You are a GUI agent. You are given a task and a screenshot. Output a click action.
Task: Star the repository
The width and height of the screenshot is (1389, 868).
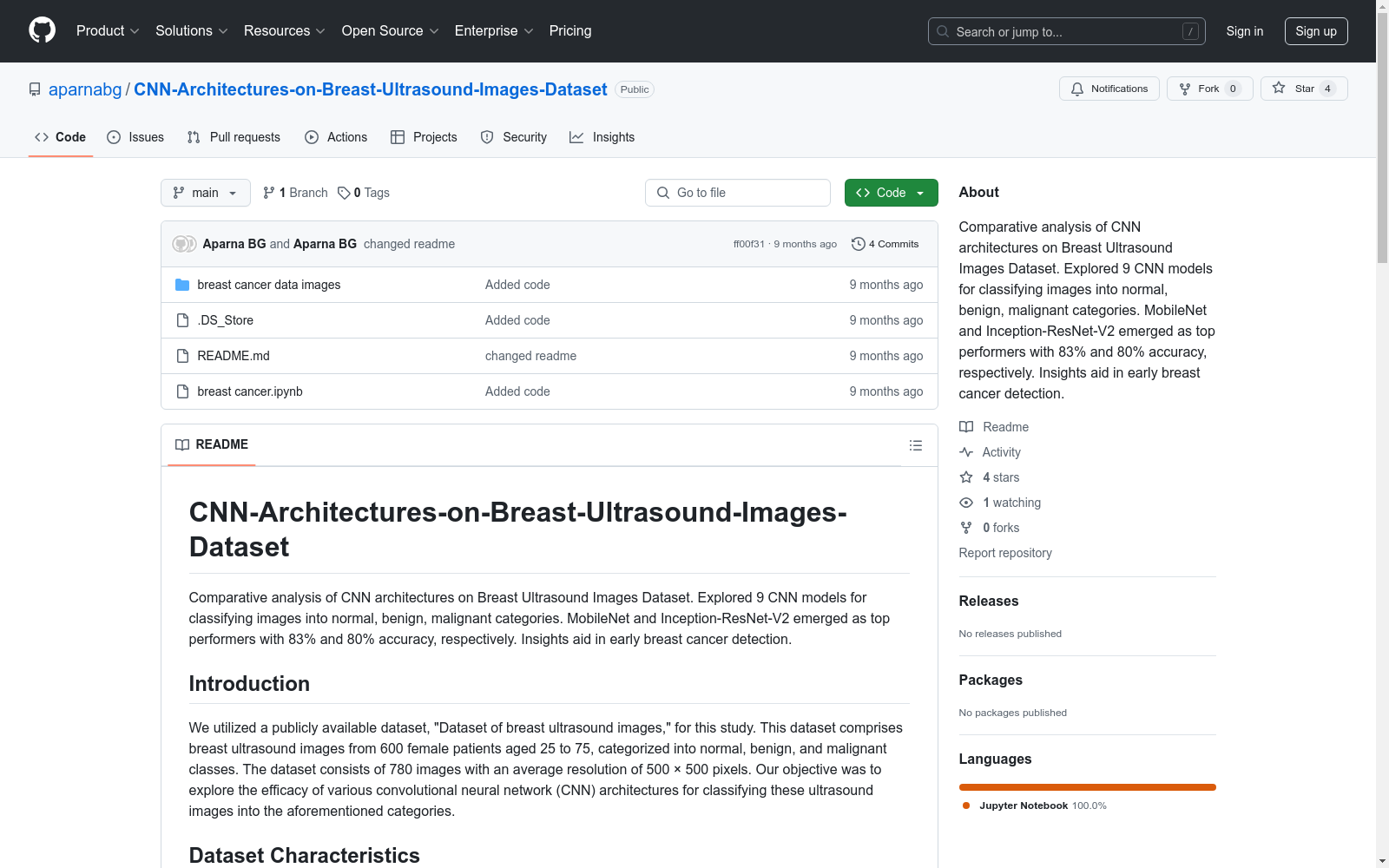pos(1303,89)
